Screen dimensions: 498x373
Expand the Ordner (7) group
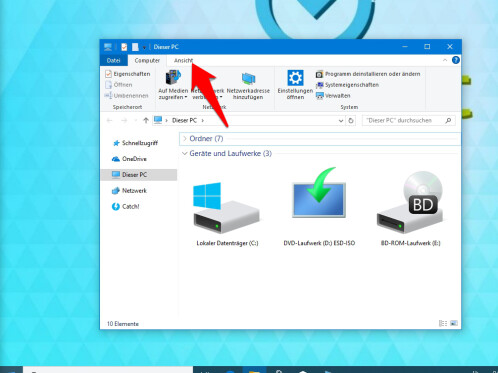185,139
